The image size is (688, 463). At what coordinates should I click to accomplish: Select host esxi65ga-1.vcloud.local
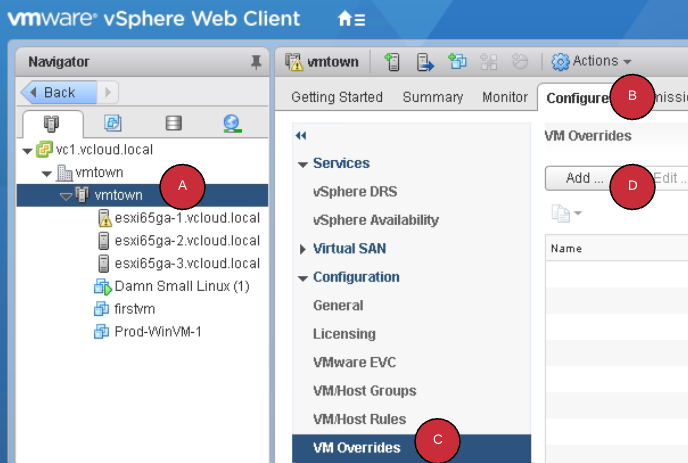(x=187, y=218)
